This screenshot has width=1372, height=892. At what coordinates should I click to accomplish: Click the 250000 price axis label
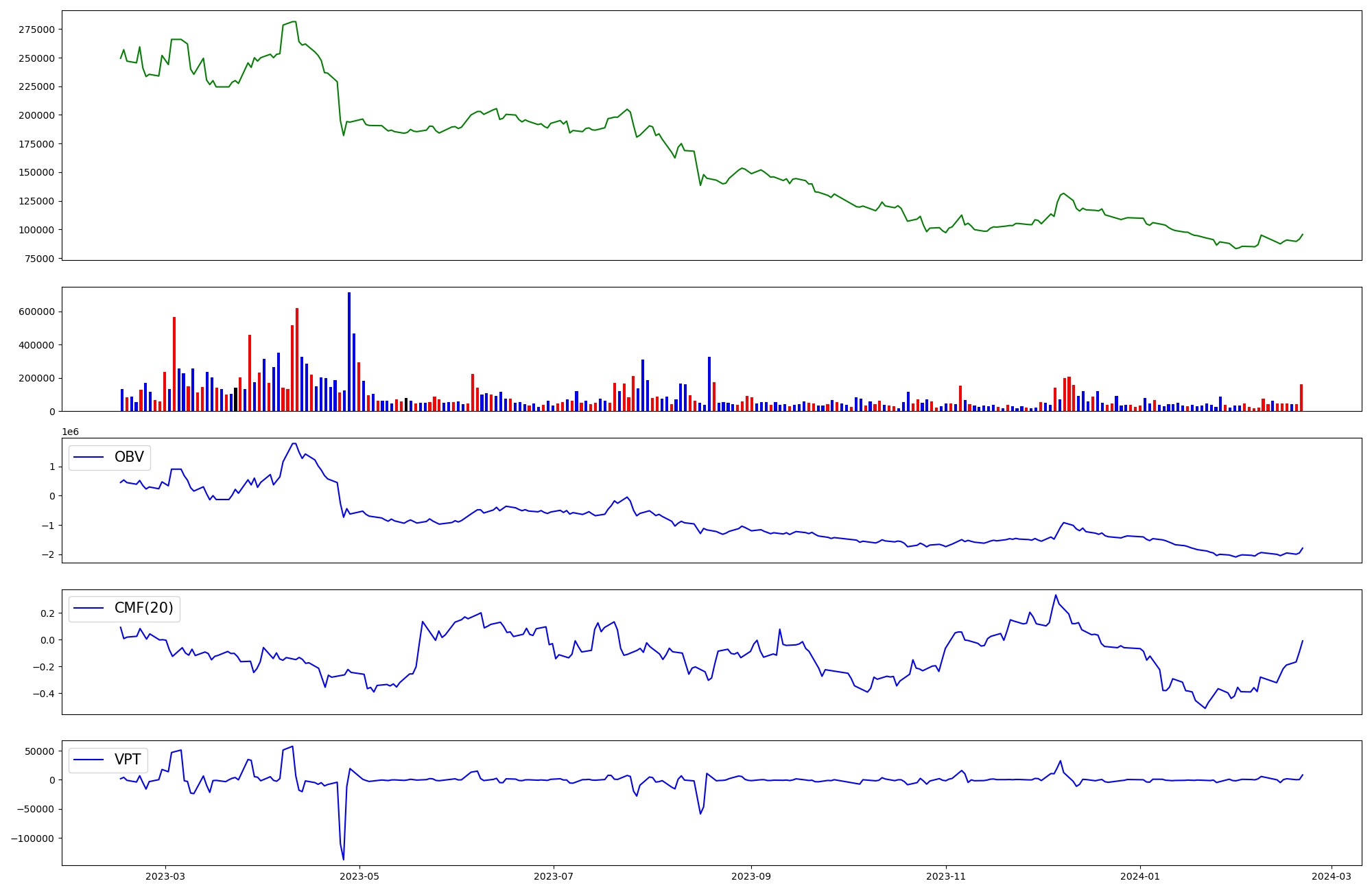[x=37, y=58]
